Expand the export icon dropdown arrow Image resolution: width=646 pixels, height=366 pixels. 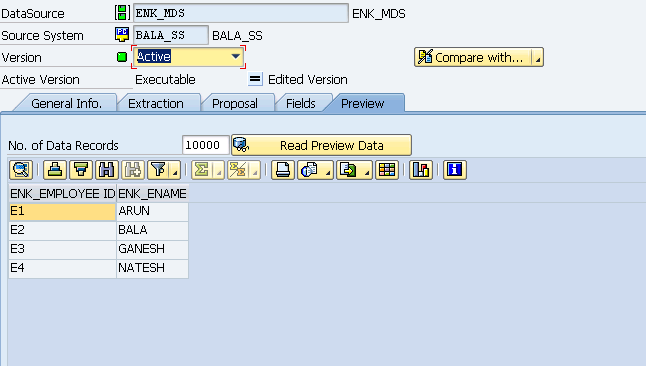pos(366,170)
